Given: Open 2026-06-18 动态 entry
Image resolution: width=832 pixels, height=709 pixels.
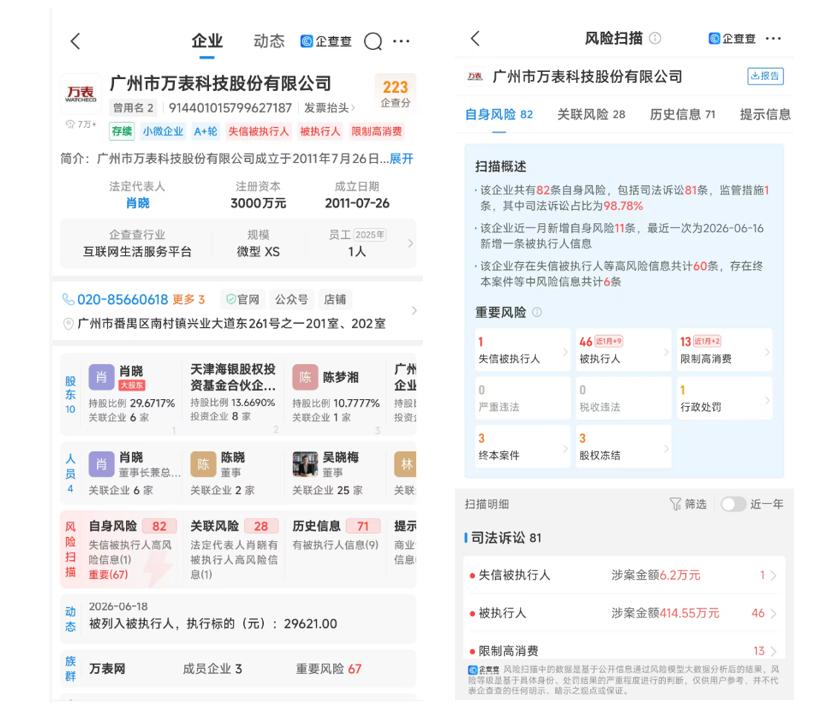Looking at the screenshot, I should (238, 617).
